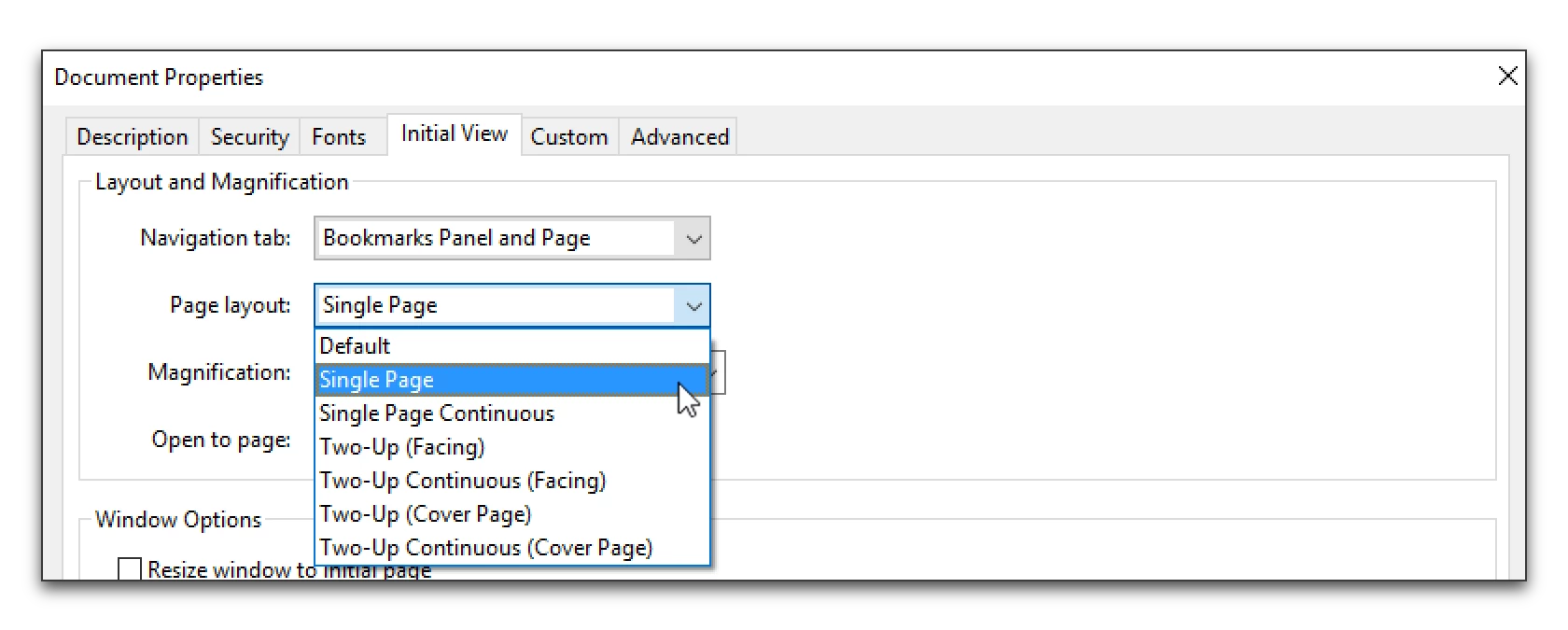The width and height of the screenshot is (1568, 630).
Task: Click the Window Options group heading
Action: click(x=178, y=520)
